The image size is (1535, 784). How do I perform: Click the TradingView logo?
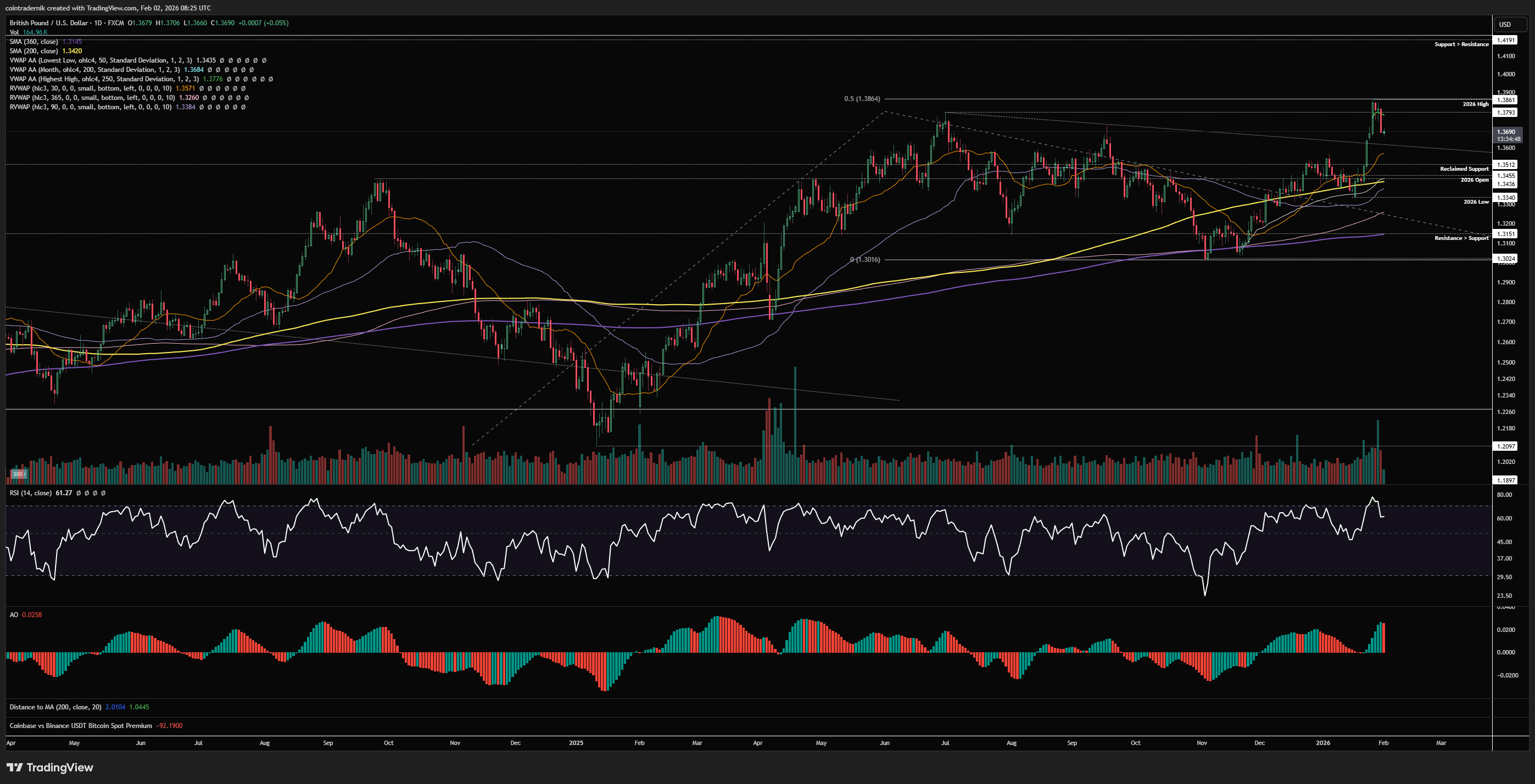tap(50, 768)
